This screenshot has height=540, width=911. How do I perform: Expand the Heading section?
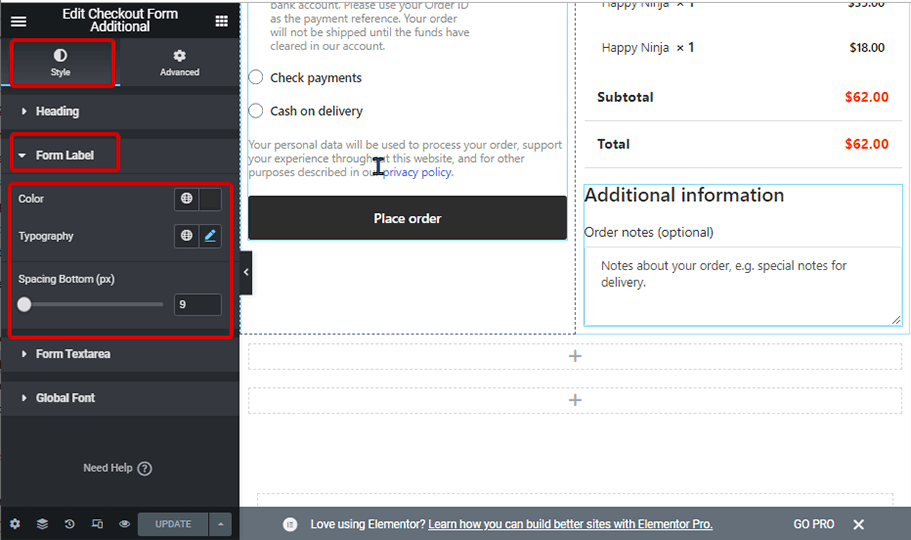point(120,111)
